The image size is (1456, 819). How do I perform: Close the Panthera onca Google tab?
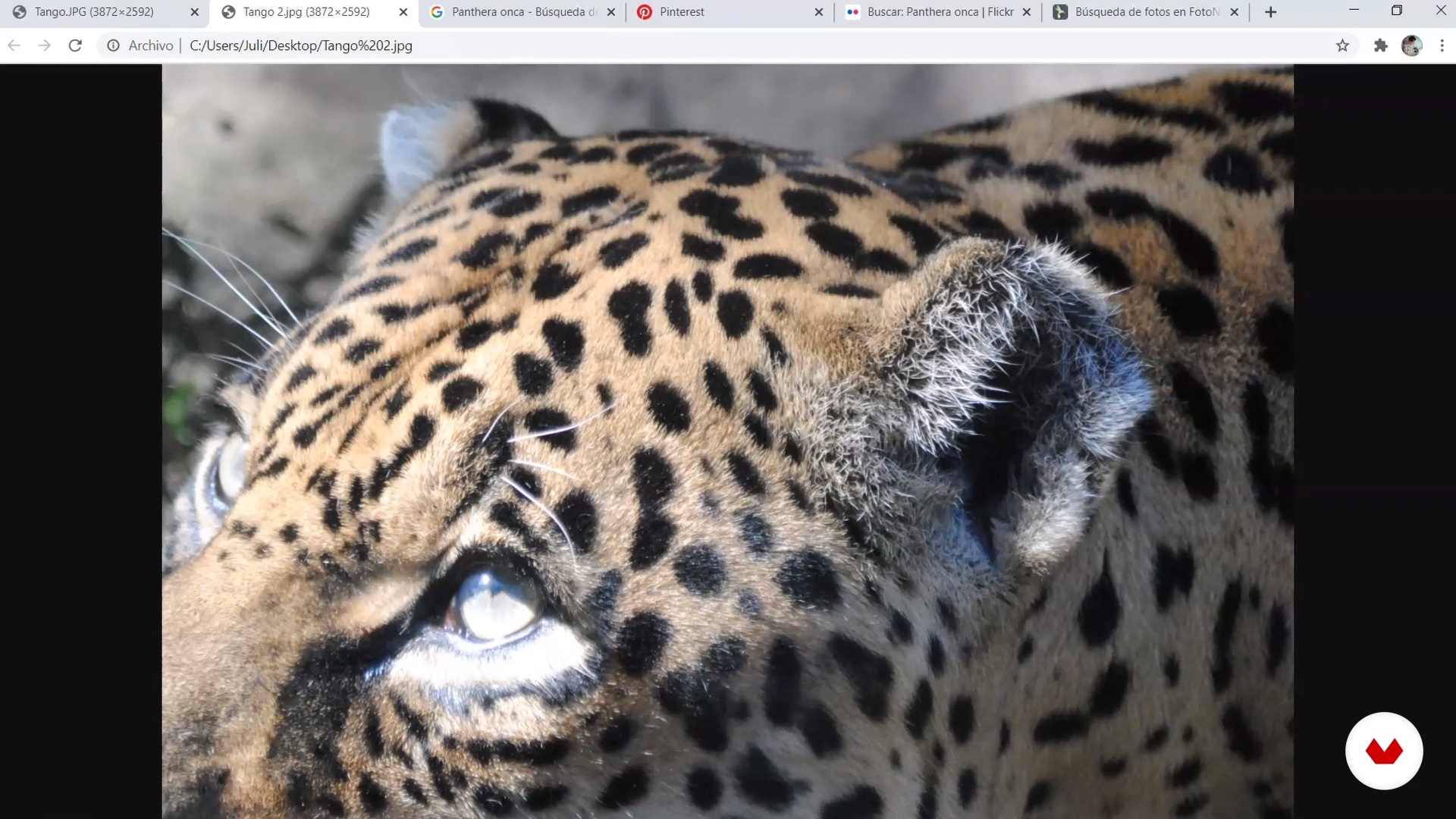(611, 12)
